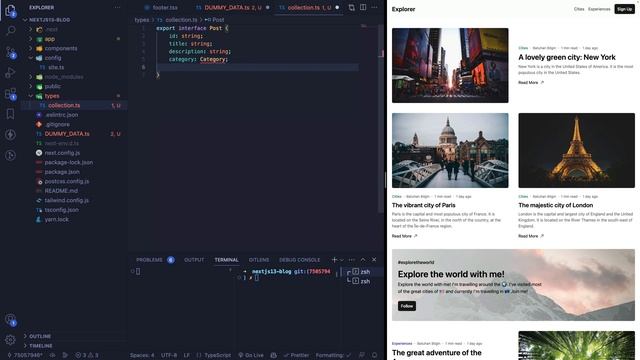Viewport: 640px width, 360px height.
Task: Open the Thunder Client lightning icon
Action: (11, 135)
